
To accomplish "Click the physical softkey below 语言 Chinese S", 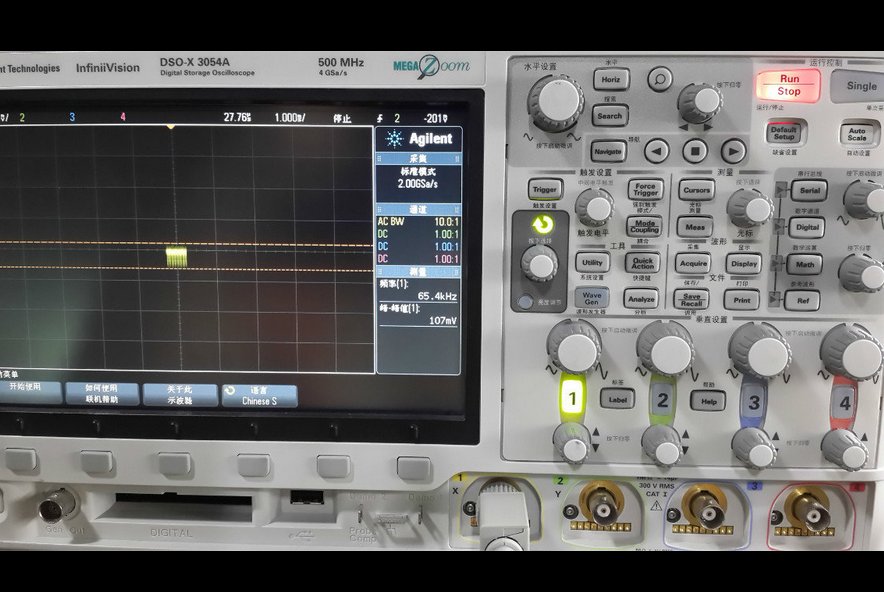I will point(253,466).
